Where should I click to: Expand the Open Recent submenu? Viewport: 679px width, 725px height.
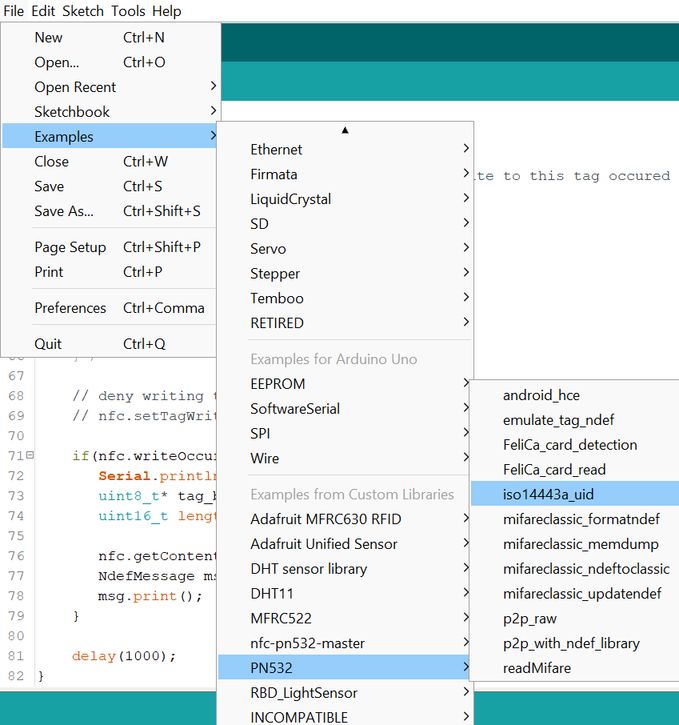point(110,87)
